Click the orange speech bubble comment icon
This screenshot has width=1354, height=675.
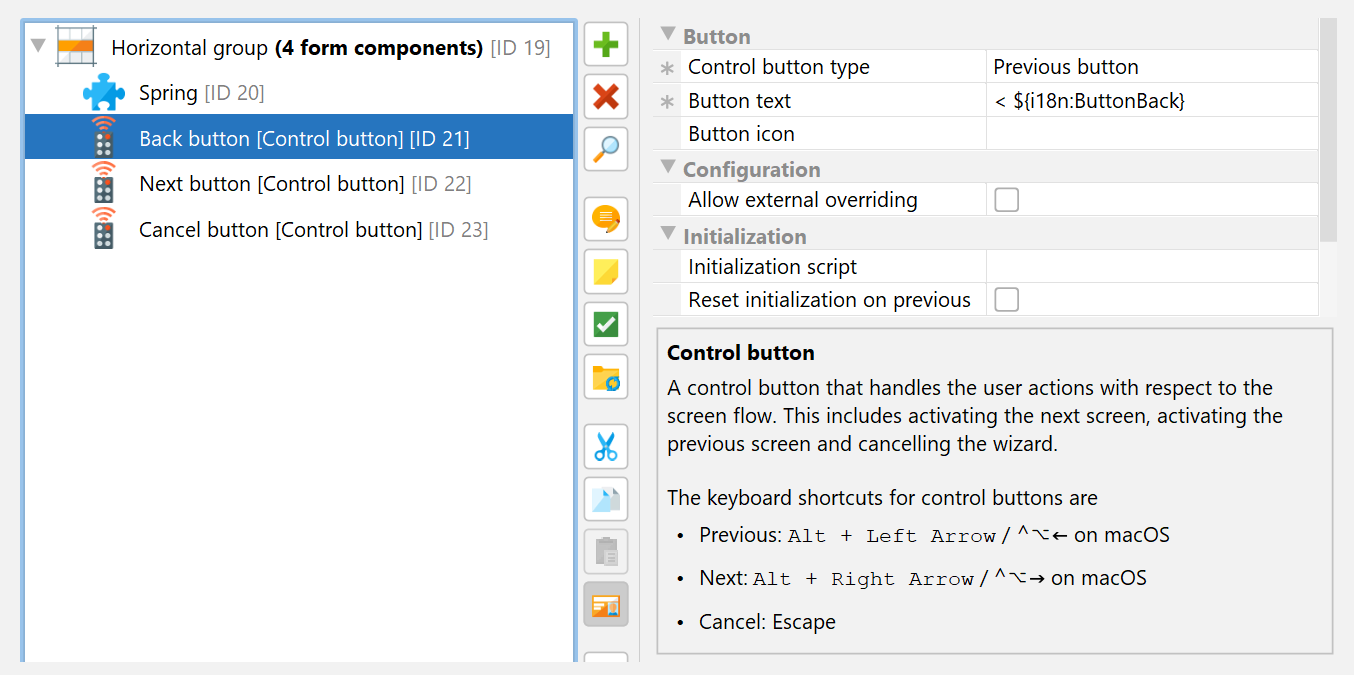point(606,219)
